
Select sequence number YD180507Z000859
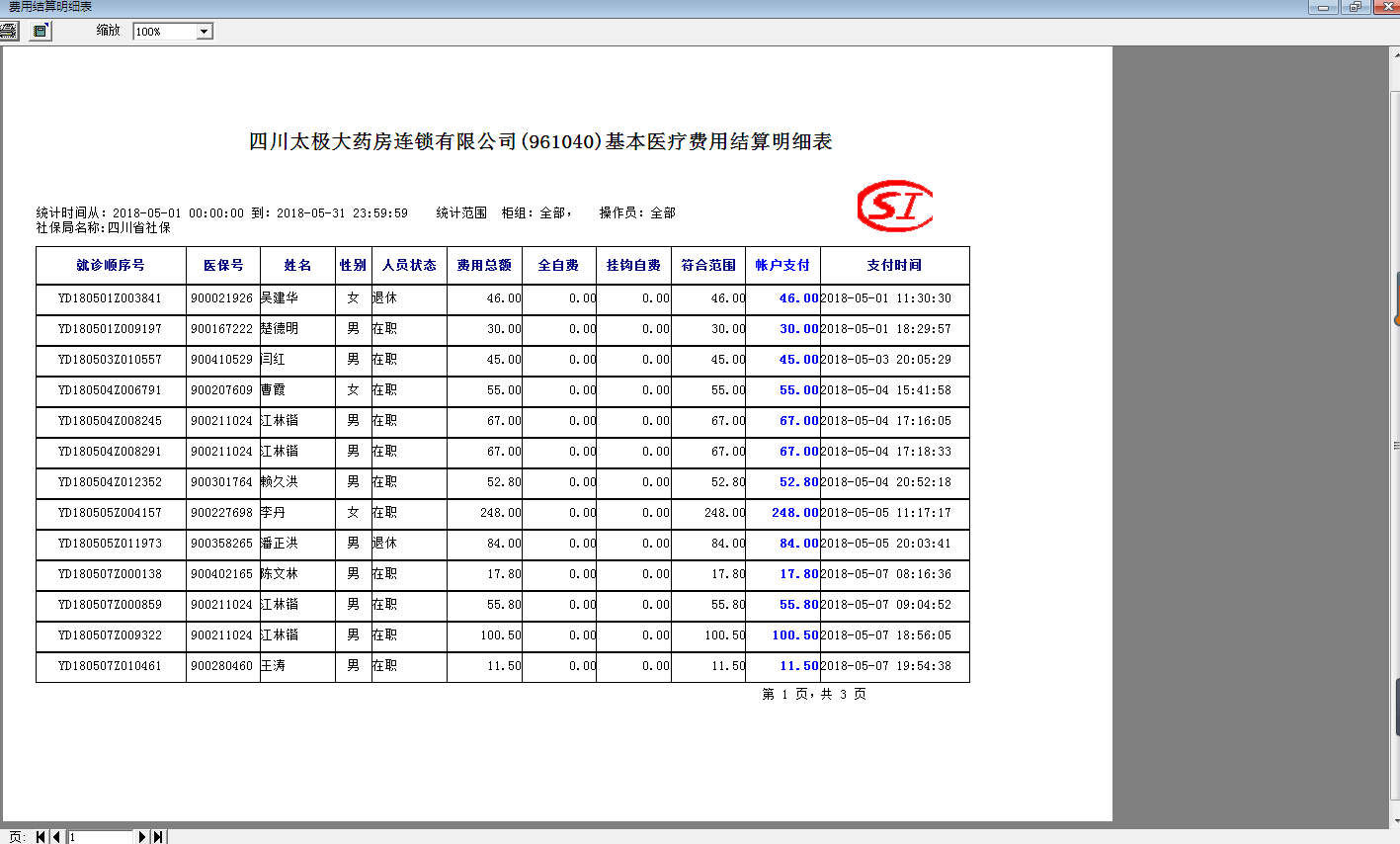coord(110,605)
